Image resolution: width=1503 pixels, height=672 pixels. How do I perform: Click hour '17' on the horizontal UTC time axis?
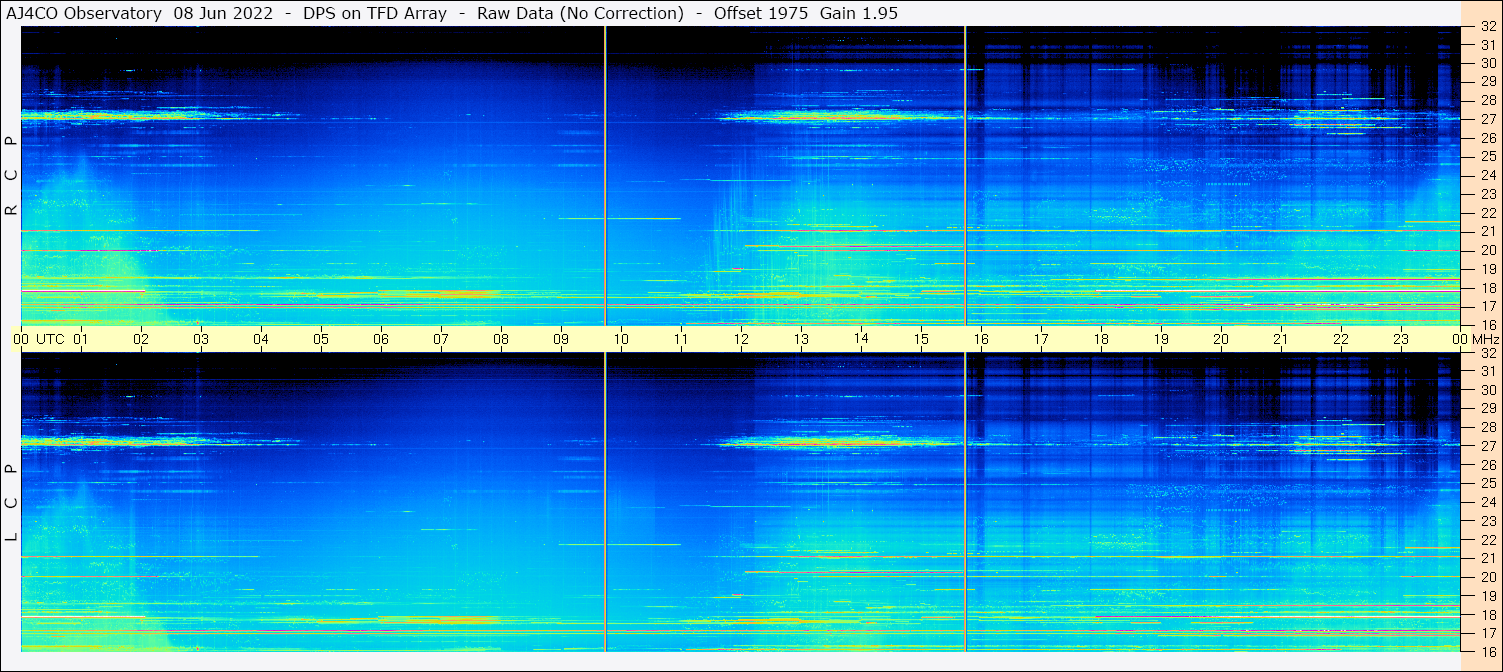[x=1041, y=339]
